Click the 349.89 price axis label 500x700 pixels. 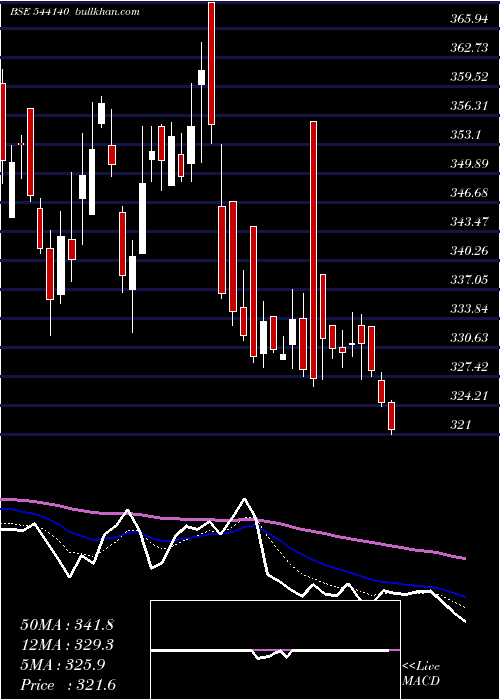coord(469,164)
